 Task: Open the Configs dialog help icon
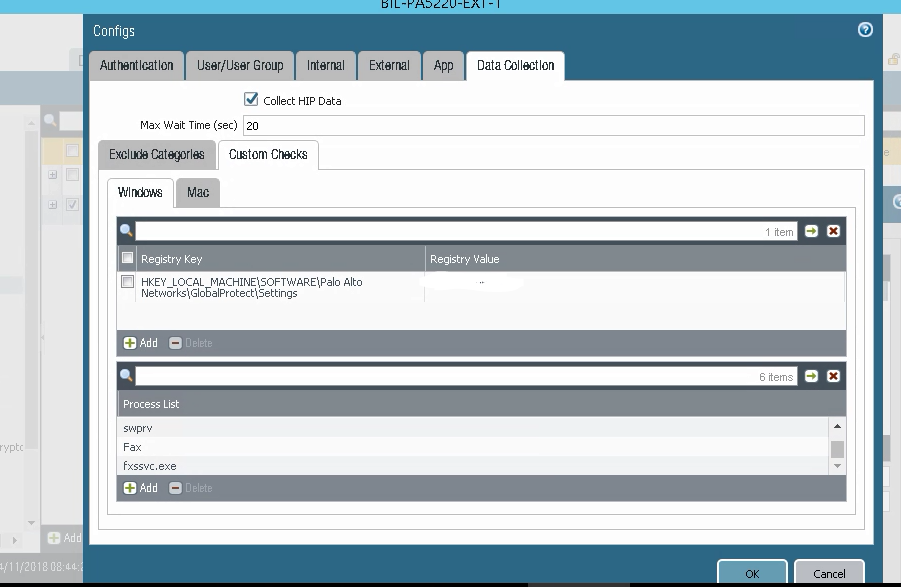(x=865, y=30)
